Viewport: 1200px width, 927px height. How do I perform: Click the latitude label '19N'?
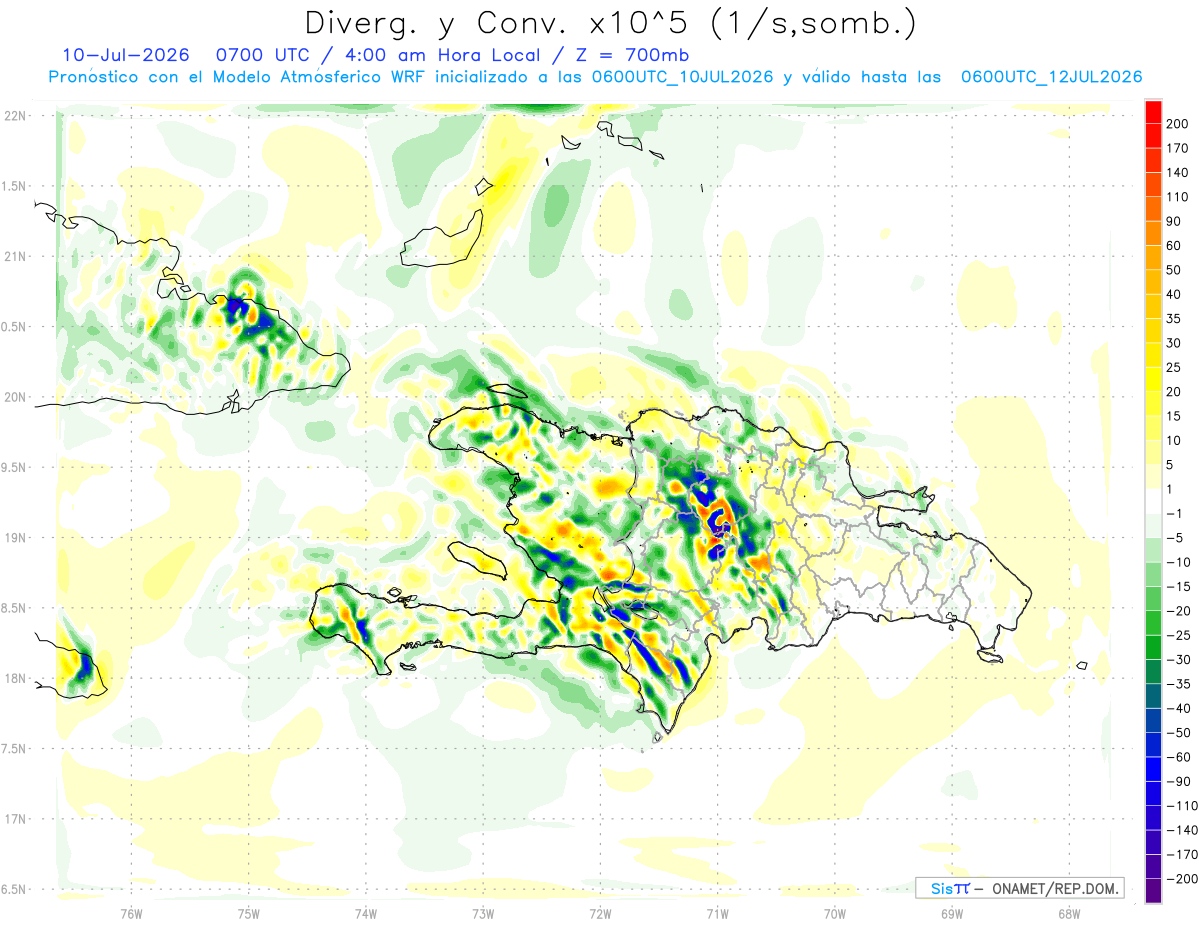point(15,537)
